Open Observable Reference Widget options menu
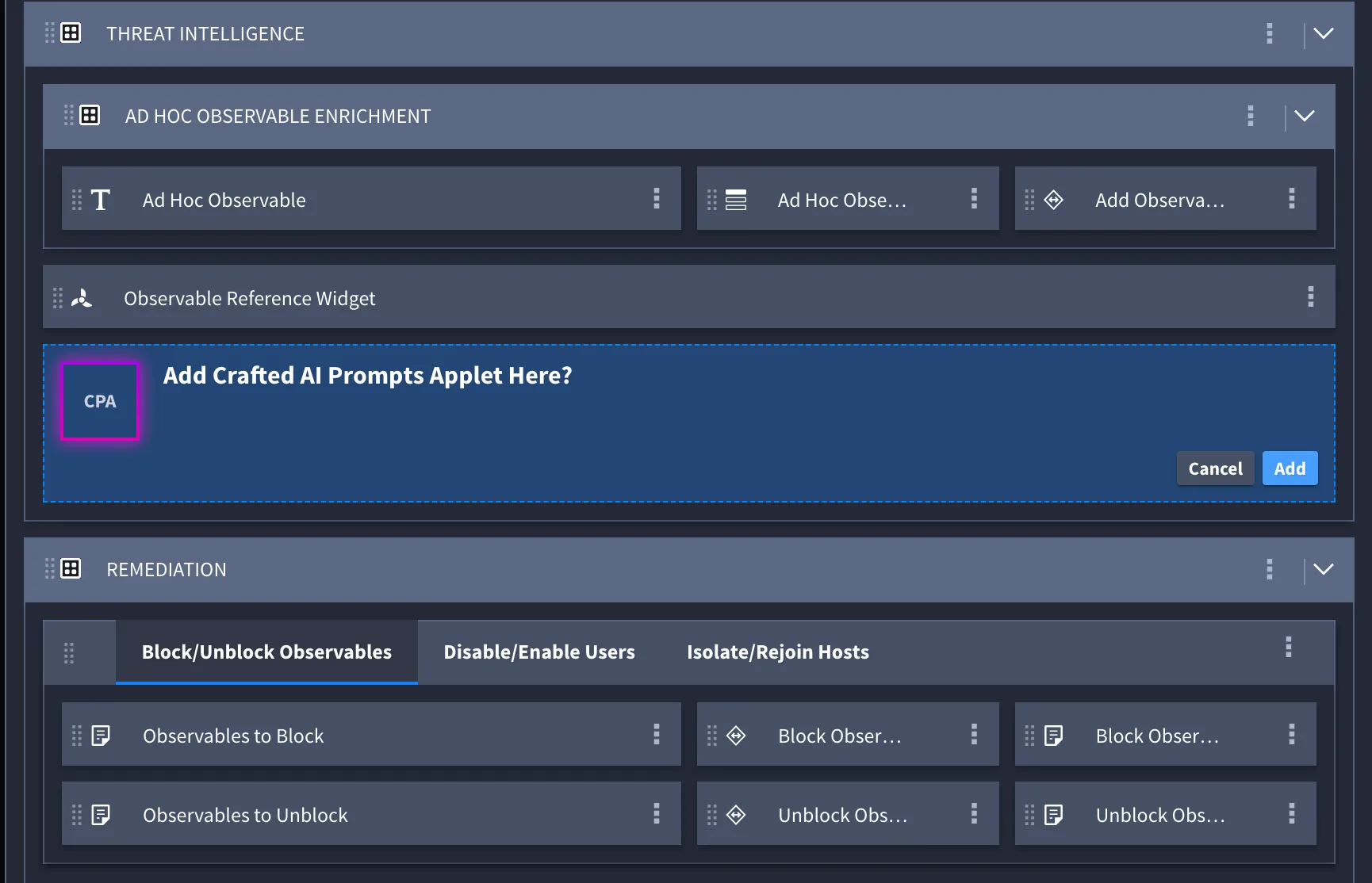Viewport: 1372px width, 883px height. pyautogui.click(x=1311, y=296)
